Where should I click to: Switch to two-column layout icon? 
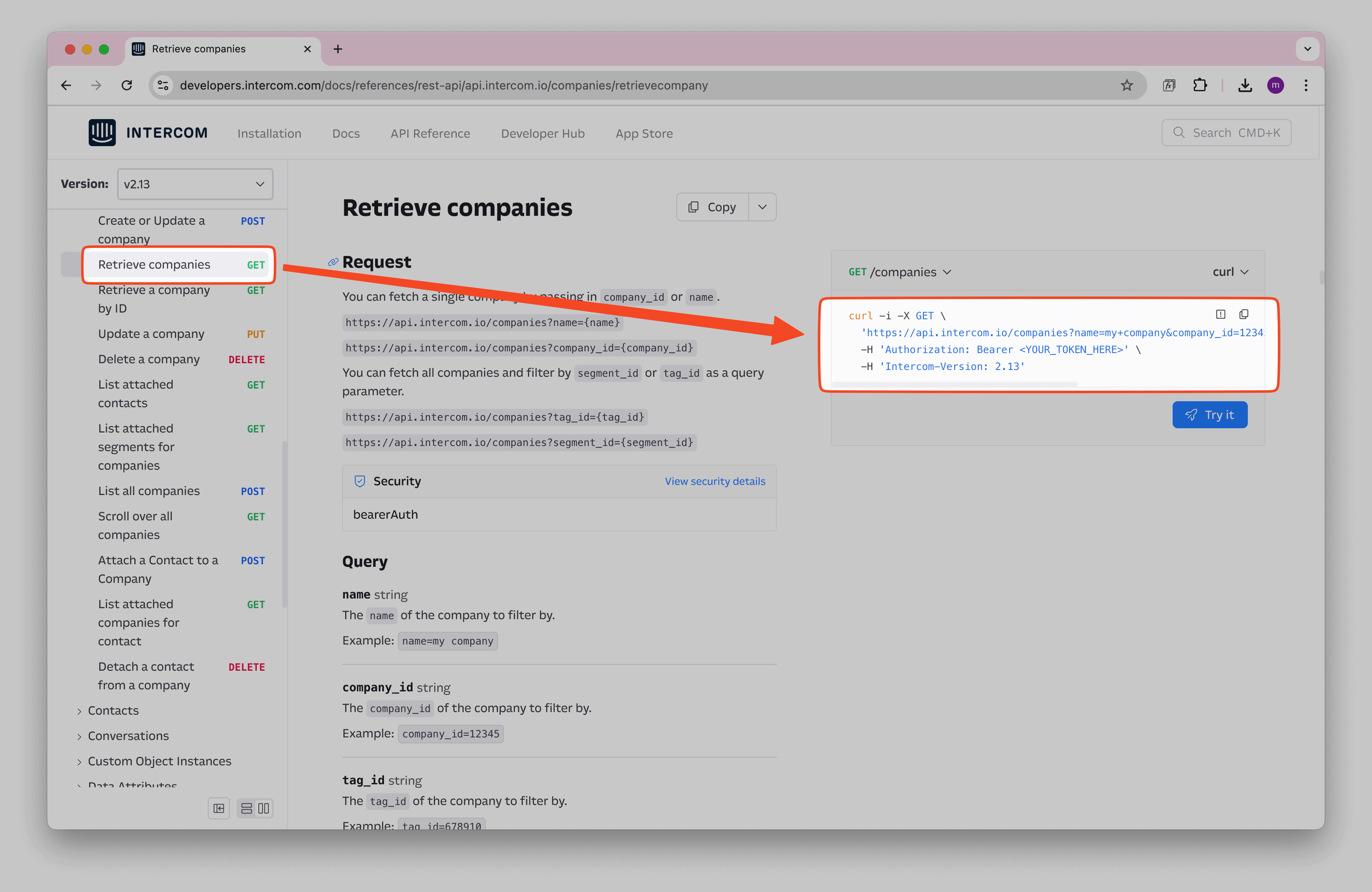(x=264, y=808)
